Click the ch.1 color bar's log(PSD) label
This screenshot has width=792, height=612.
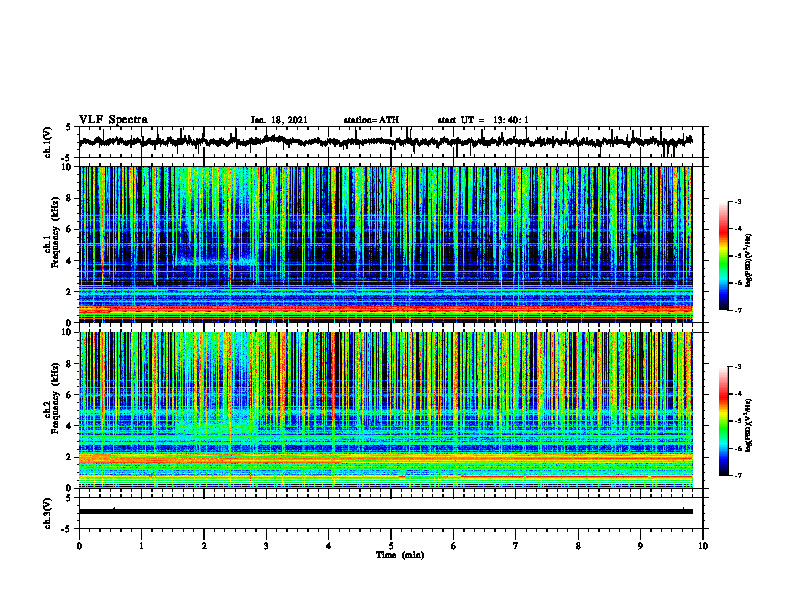750,261
